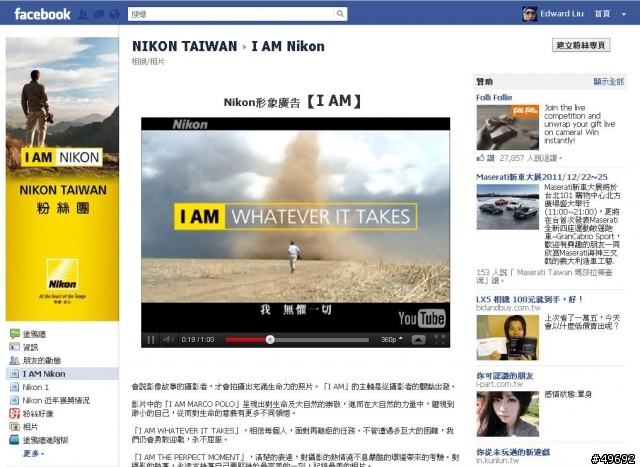This screenshot has height=467, width=640.
Task: Click i-part.com.tw girl ad thumbnail
Action: click(x=508, y=414)
